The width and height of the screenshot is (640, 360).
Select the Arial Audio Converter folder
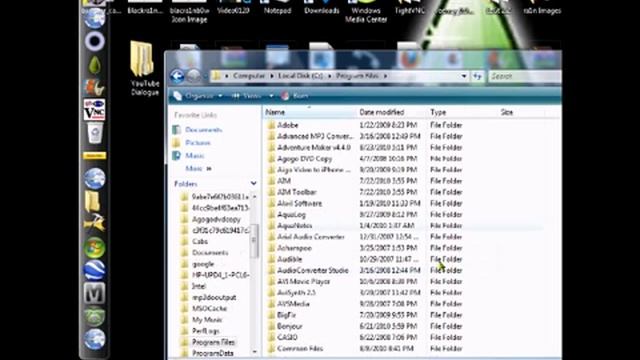pyautogui.click(x=311, y=237)
